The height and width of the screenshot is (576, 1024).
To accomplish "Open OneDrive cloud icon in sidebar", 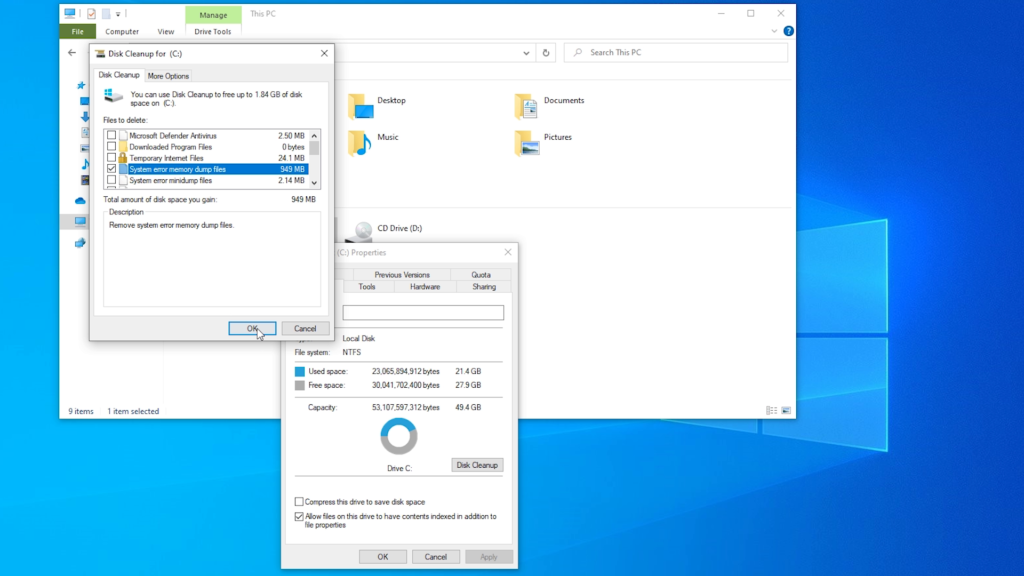I will [x=80, y=200].
